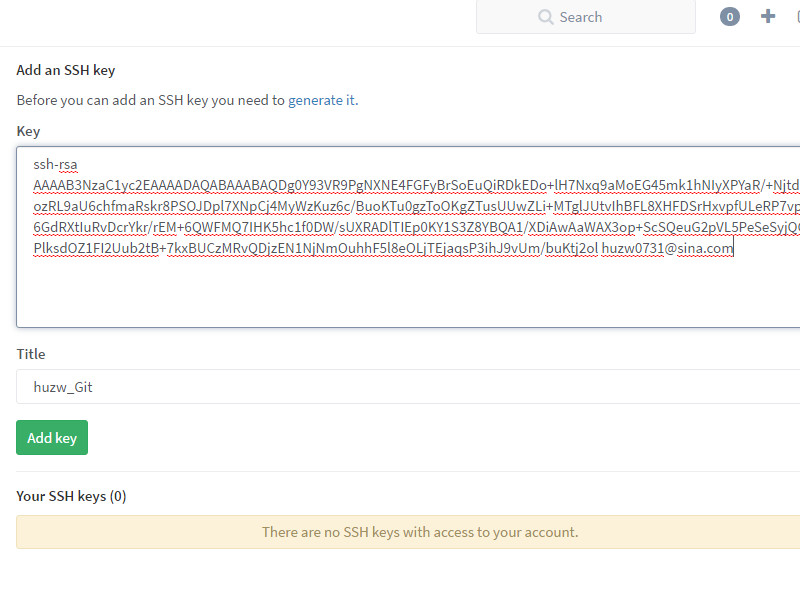Place cursor at the AAAAB3NzaC1yc2E key line start
The height and width of the screenshot is (600, 800).
[35, 185]
